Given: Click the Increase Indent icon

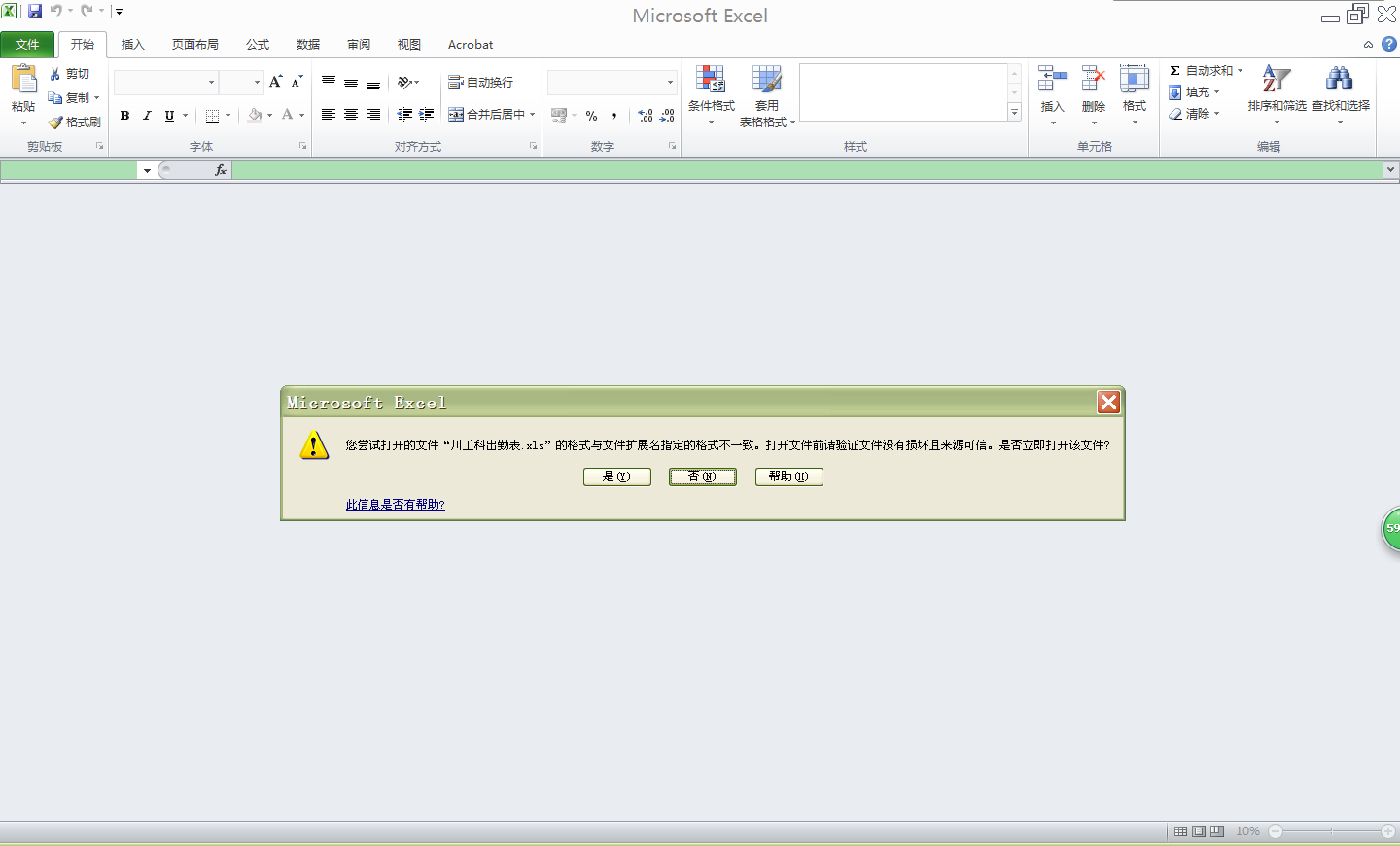Looking at the screenshot, I should click(427, 115).
